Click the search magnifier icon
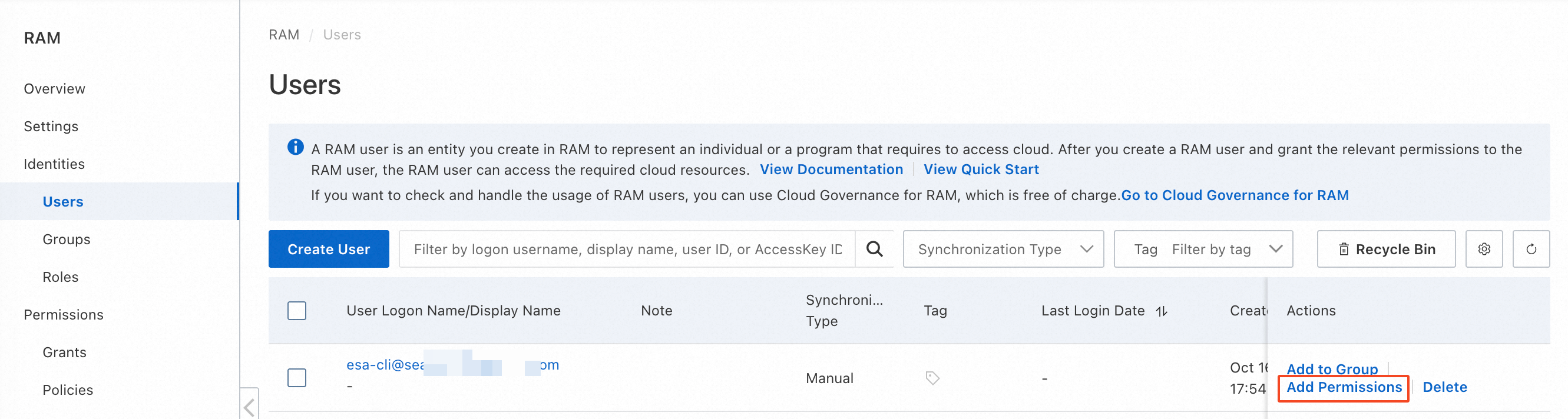 tap(874, 249)
